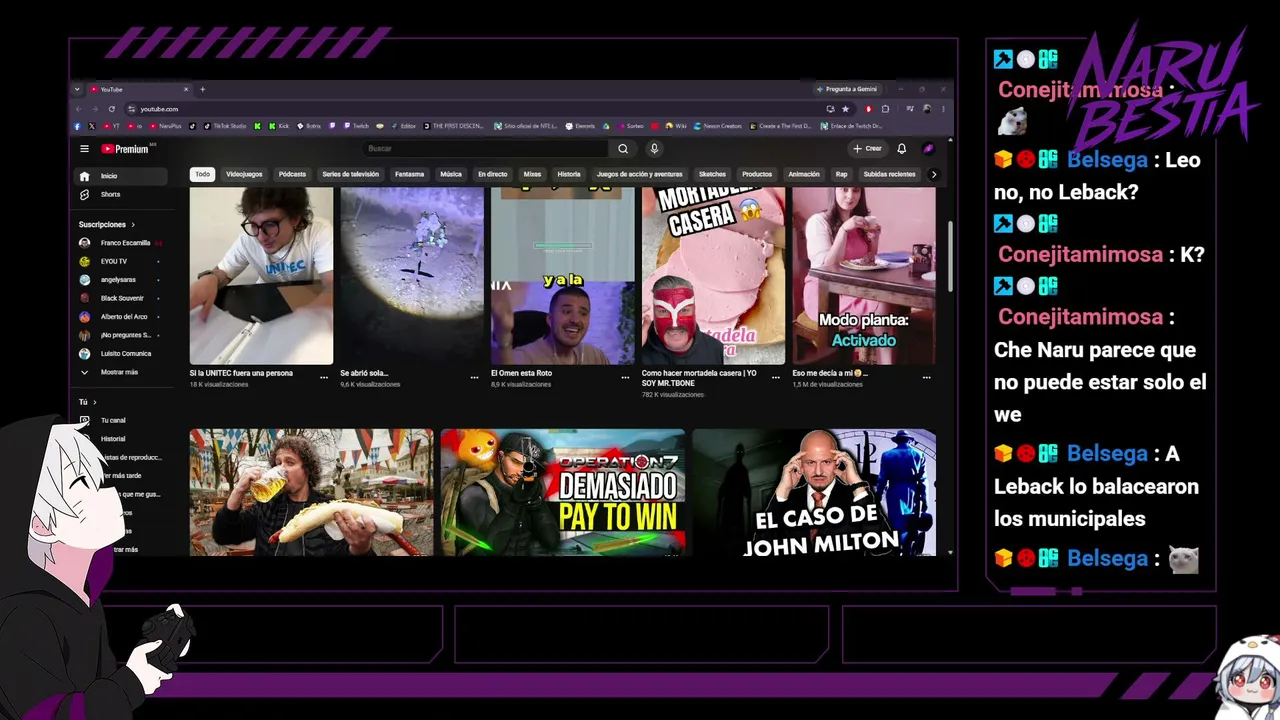Open options for "Eso me decía a mí" short

pyautogui.click(x=927, y=378)
